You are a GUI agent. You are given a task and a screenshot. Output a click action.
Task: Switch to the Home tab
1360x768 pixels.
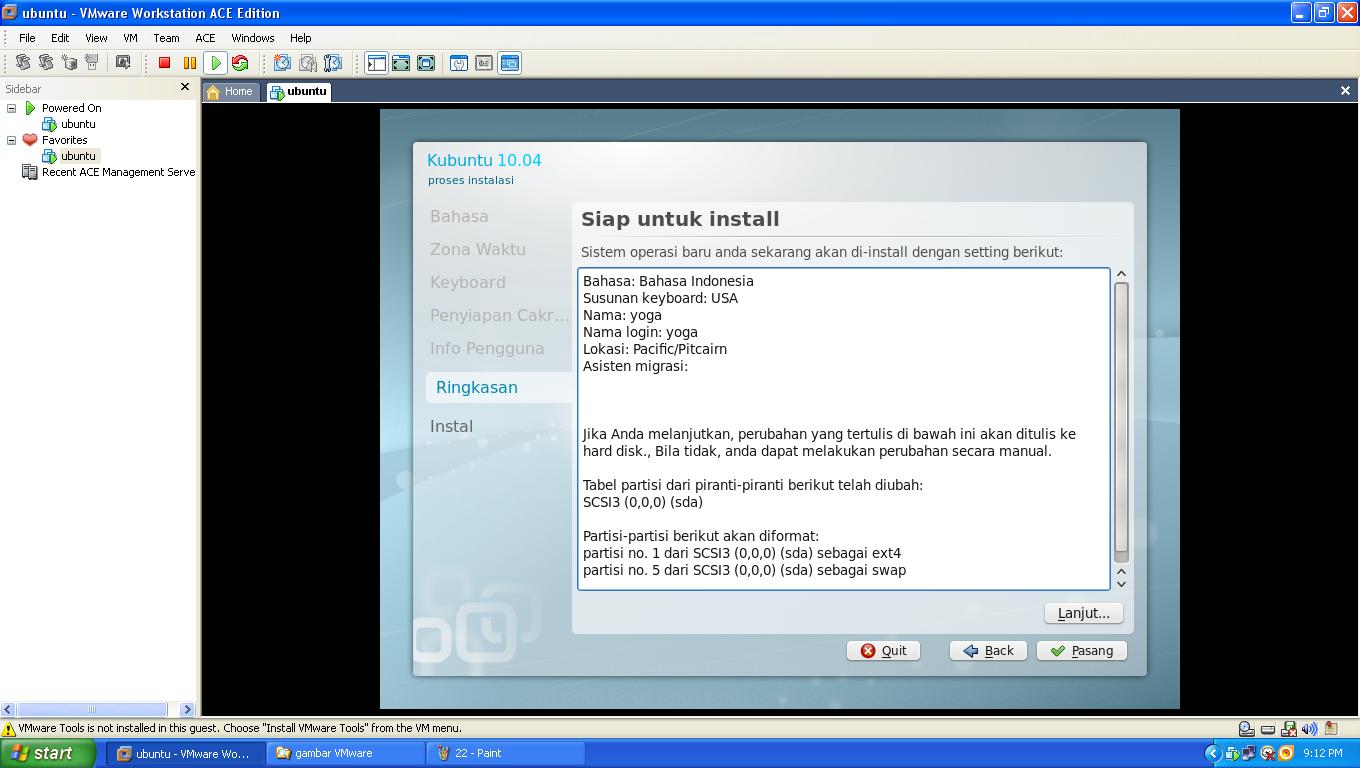coord(231,91)
